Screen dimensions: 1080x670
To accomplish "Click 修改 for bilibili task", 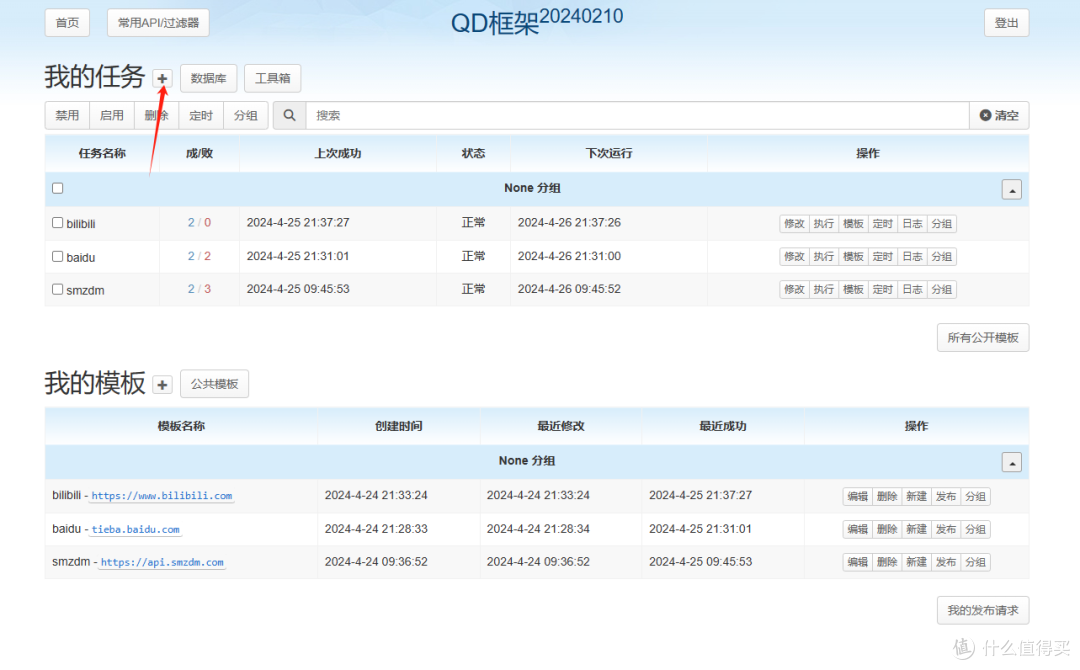I will (794, 224).
